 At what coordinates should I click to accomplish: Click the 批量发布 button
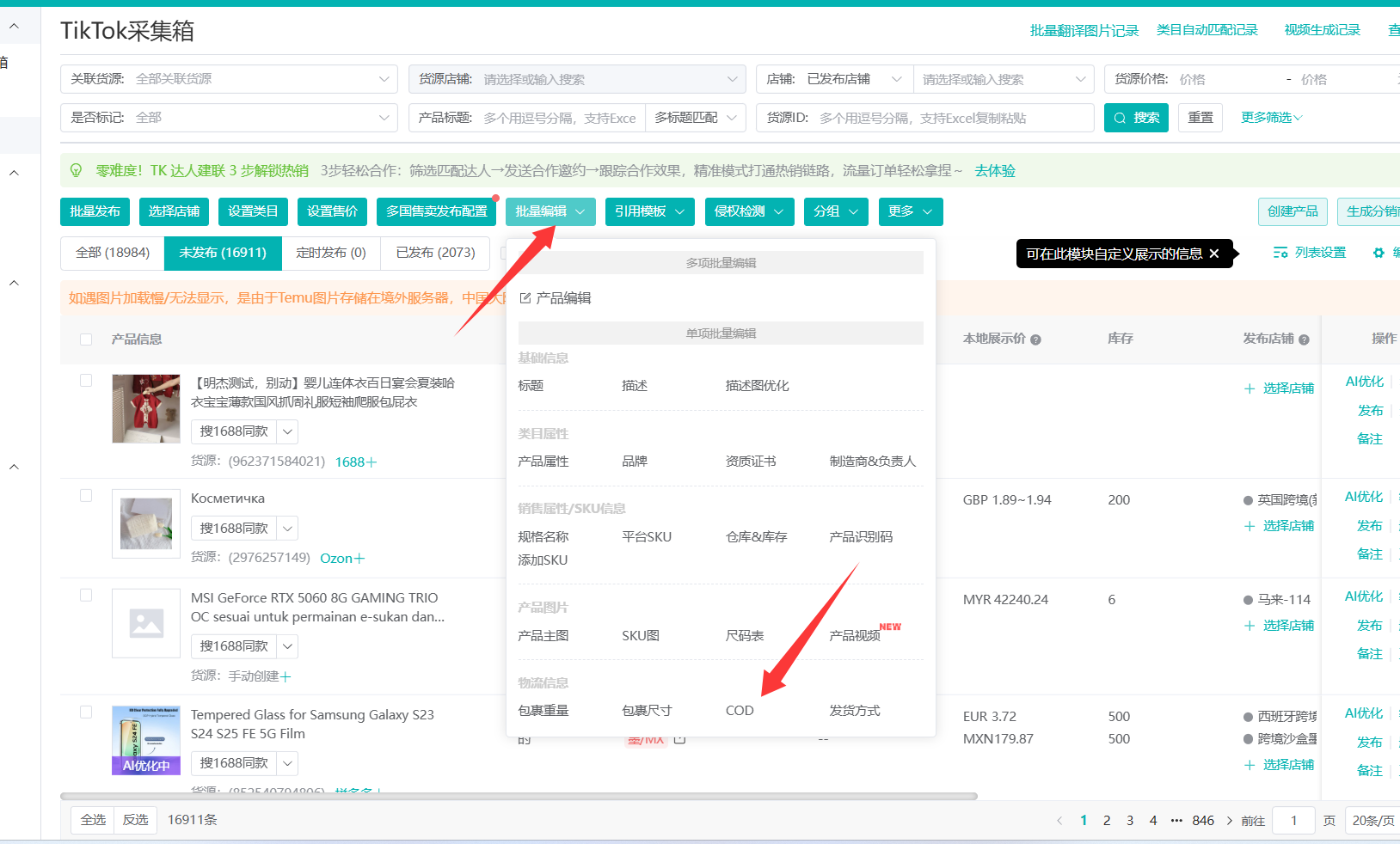[x=95, y=211]
